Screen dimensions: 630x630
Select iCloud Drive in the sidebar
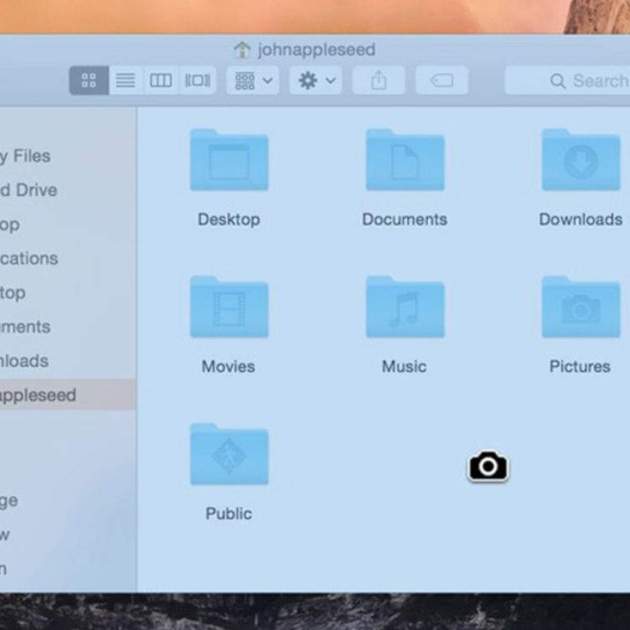tap(30, 190)
